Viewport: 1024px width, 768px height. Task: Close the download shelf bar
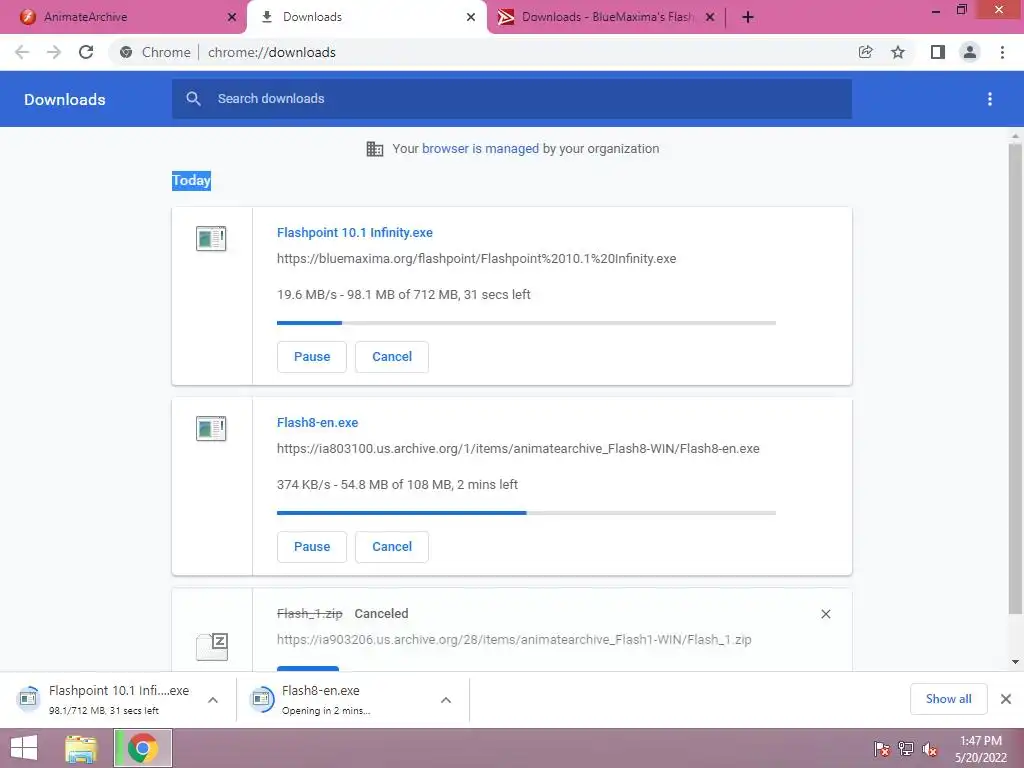click(1006, 699)
